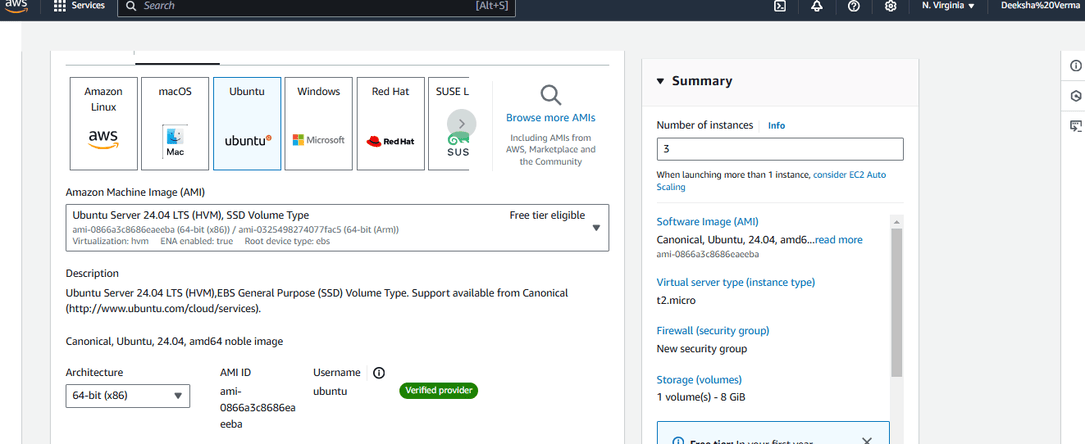Open Info link beside Number of instances

pyautogui.click(x=776, y=126)
